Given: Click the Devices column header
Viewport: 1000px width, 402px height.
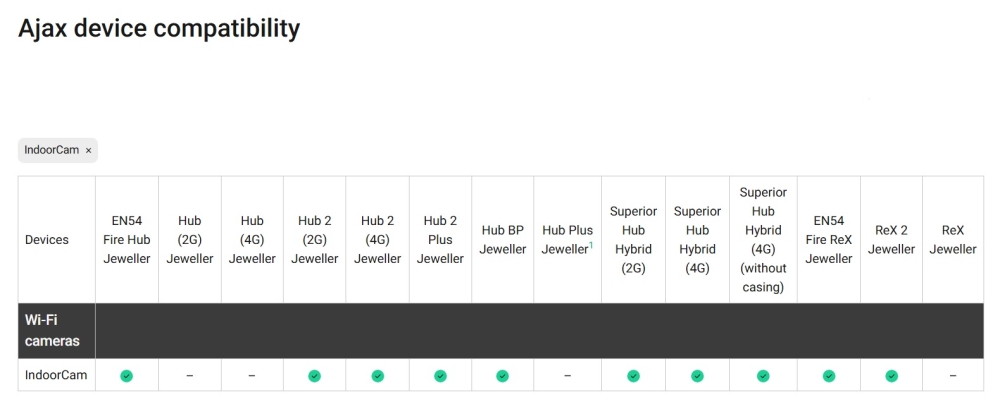Looking at the screenshot, I should [47, 240].
